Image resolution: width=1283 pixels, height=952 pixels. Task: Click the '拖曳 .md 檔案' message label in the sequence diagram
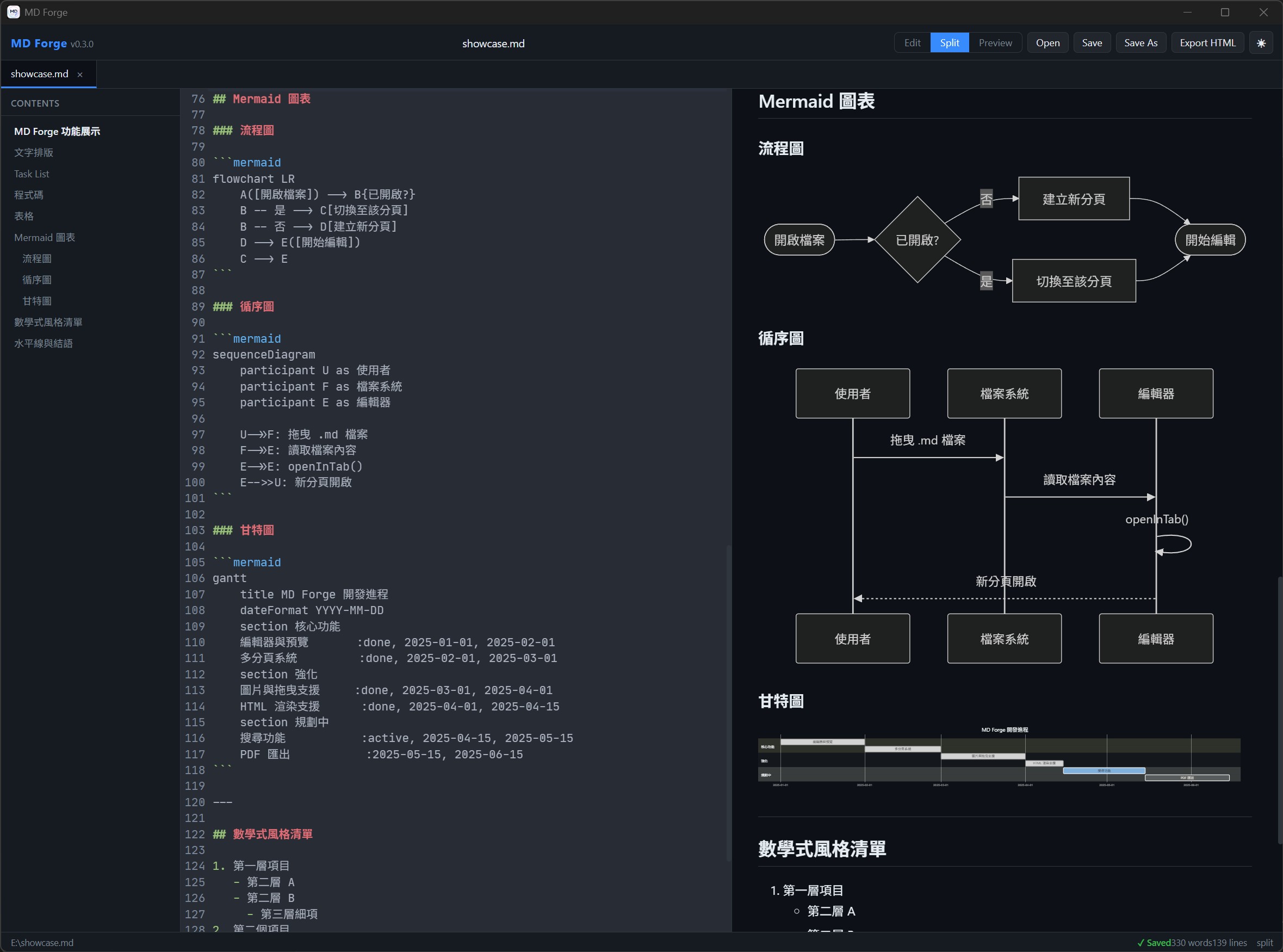click(x=927, y=440)
